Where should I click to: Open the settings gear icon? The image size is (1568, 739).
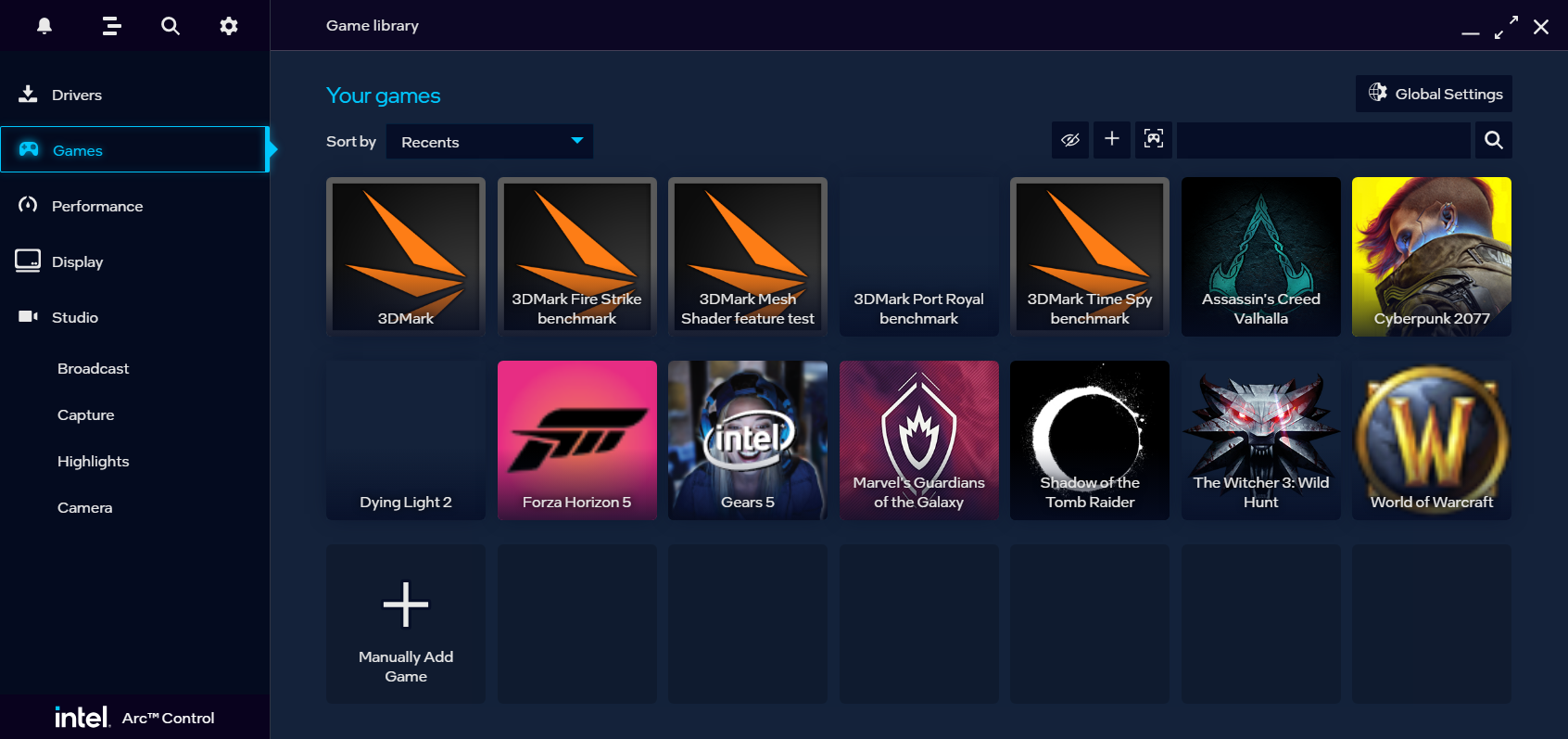click(229, 26)
